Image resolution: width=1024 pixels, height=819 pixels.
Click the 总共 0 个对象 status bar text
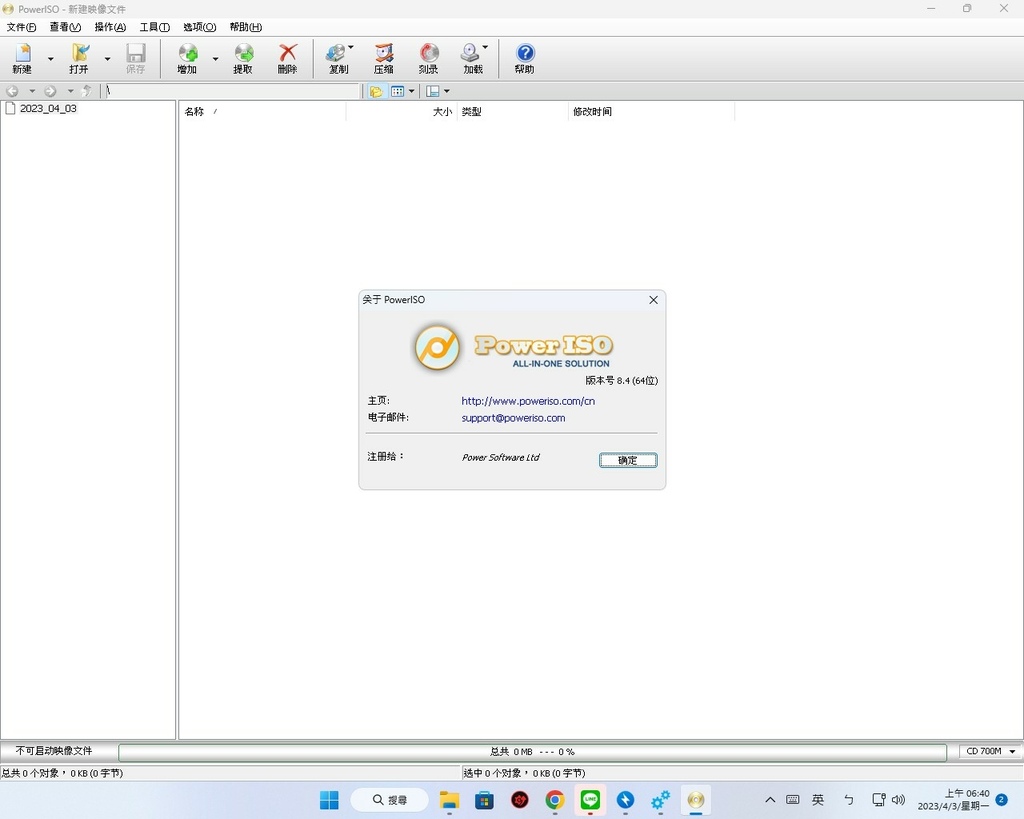point(62,773)
